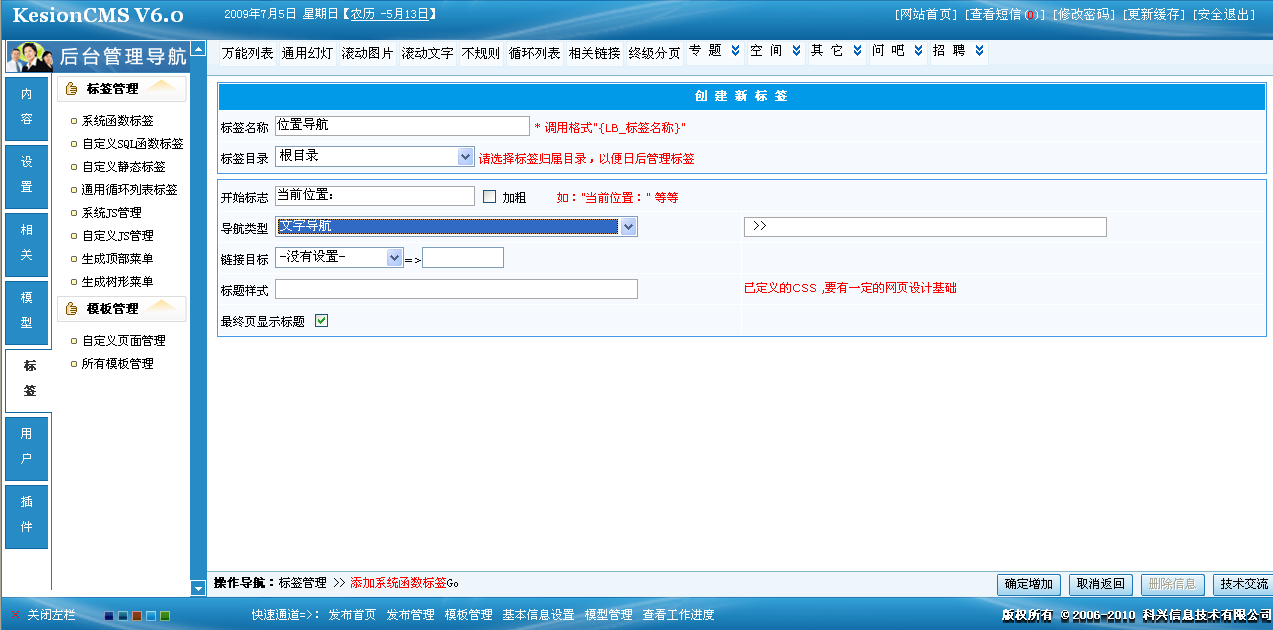Image resolution: width=1273 pixels, height=630 pixels.
Task: Click the 标签管理 folder icon
Action: pos(71,88)
